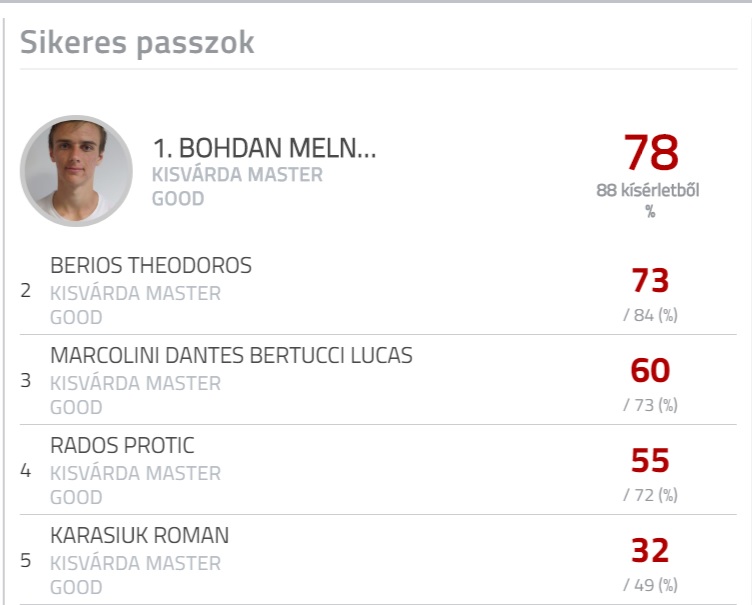Click the 55 passes stat value
Image resolution: width=752 pixels, height=605 pixels.
(x=650, y=461)
